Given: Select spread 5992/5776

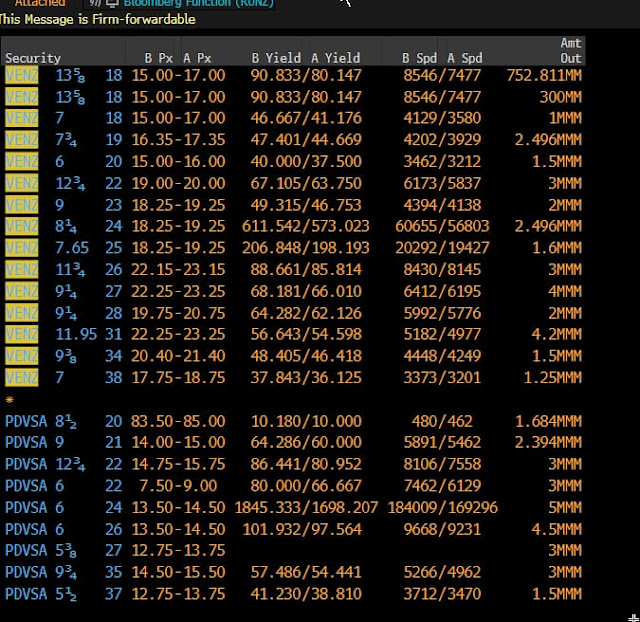Looking at the screenshot, I should click(442, 313).
